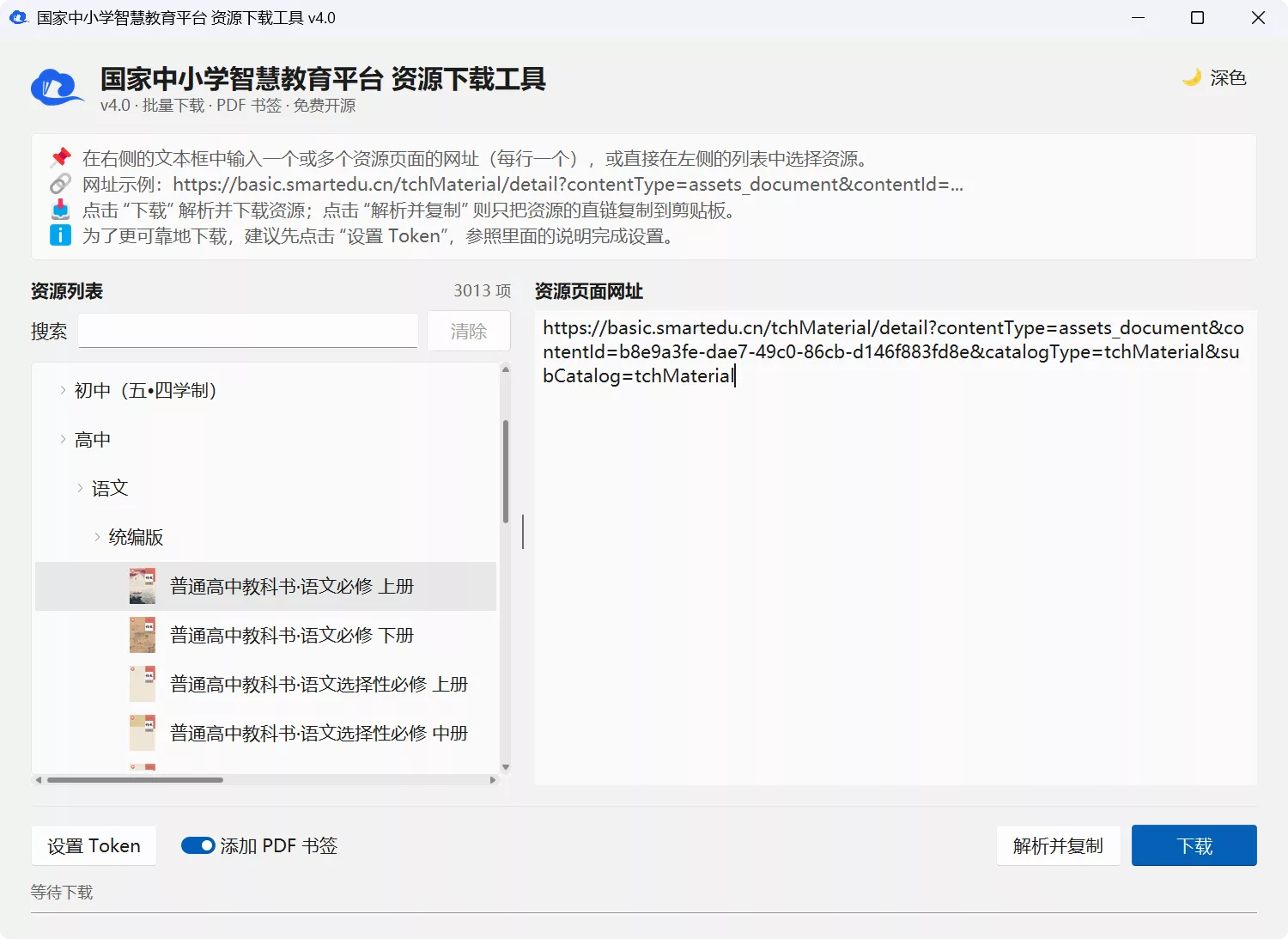1288x939 pixels.
Task: Click the scroll-up arrow of resource list
Action: (x=506, y=369)
